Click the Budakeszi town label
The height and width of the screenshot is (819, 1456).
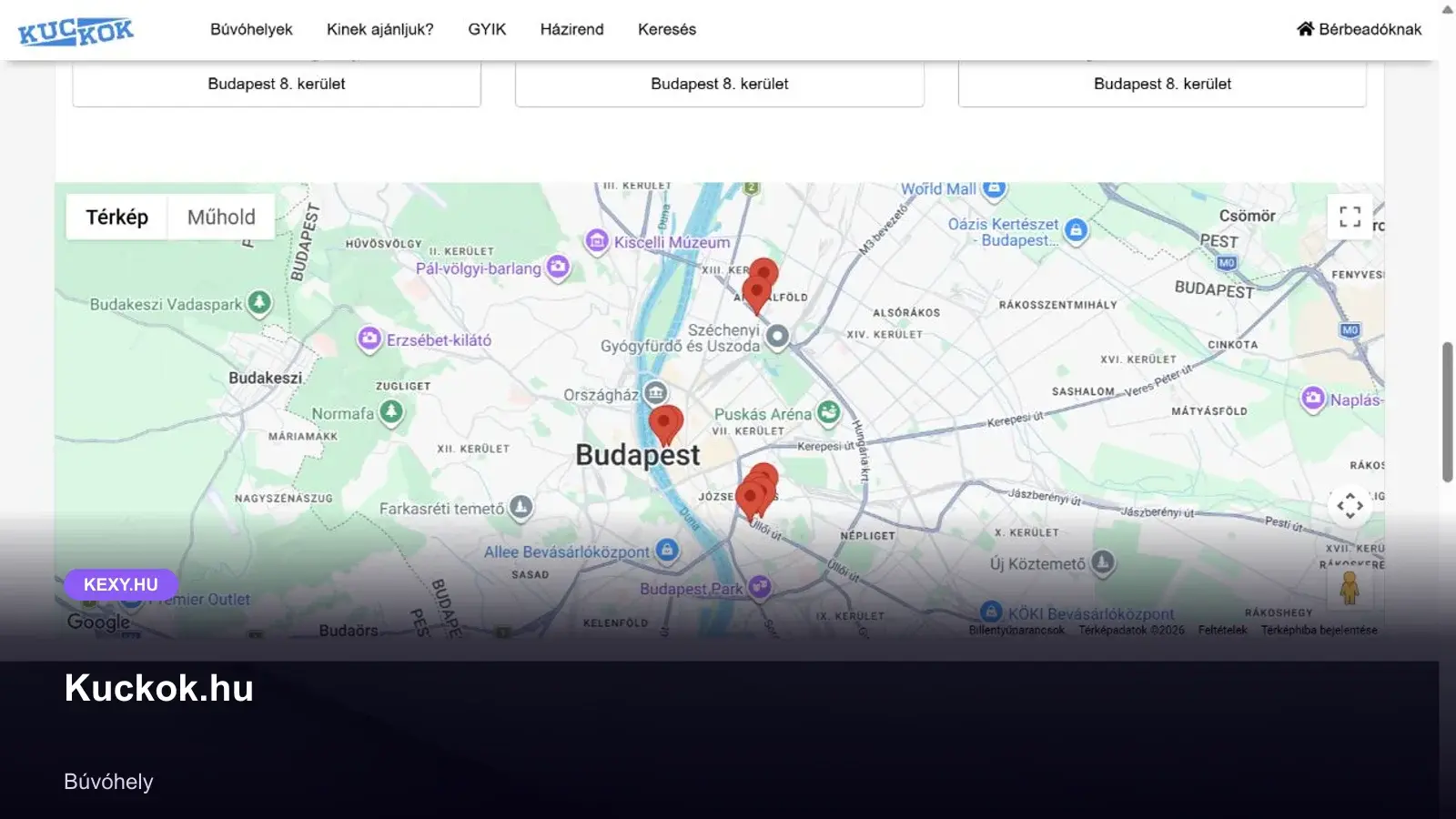pyautogui.click(x=266, y=378)
